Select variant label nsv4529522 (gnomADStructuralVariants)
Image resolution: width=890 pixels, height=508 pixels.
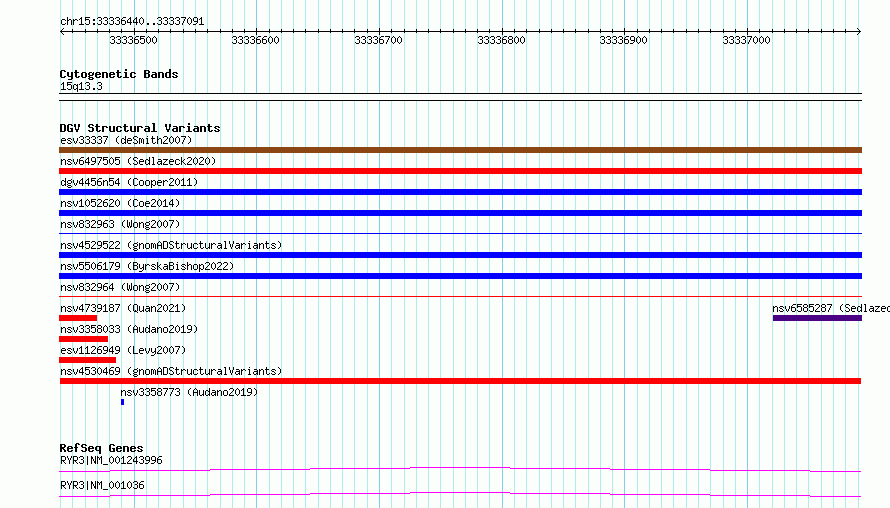(x=171, y=245)
